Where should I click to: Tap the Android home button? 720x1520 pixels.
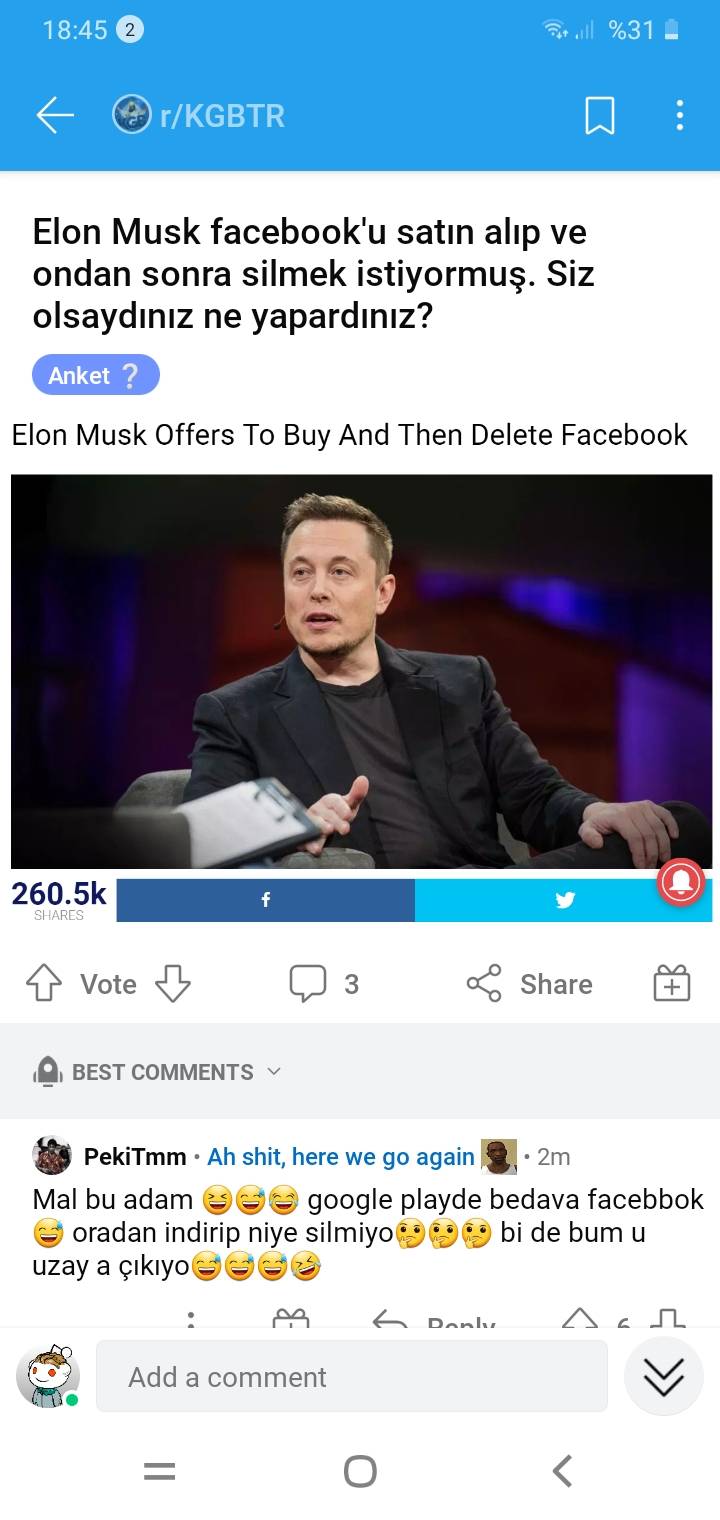point(360,1471)
